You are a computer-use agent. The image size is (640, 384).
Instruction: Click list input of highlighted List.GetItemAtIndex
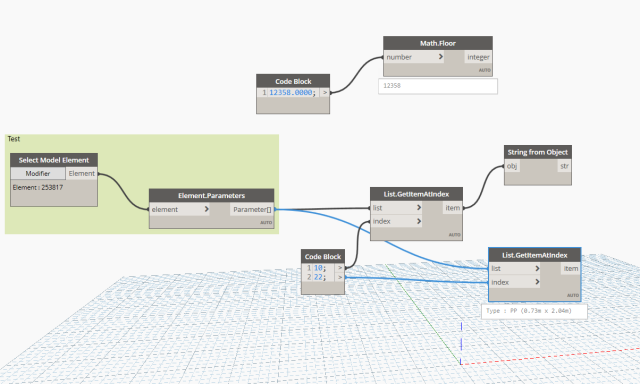(515, 269)
